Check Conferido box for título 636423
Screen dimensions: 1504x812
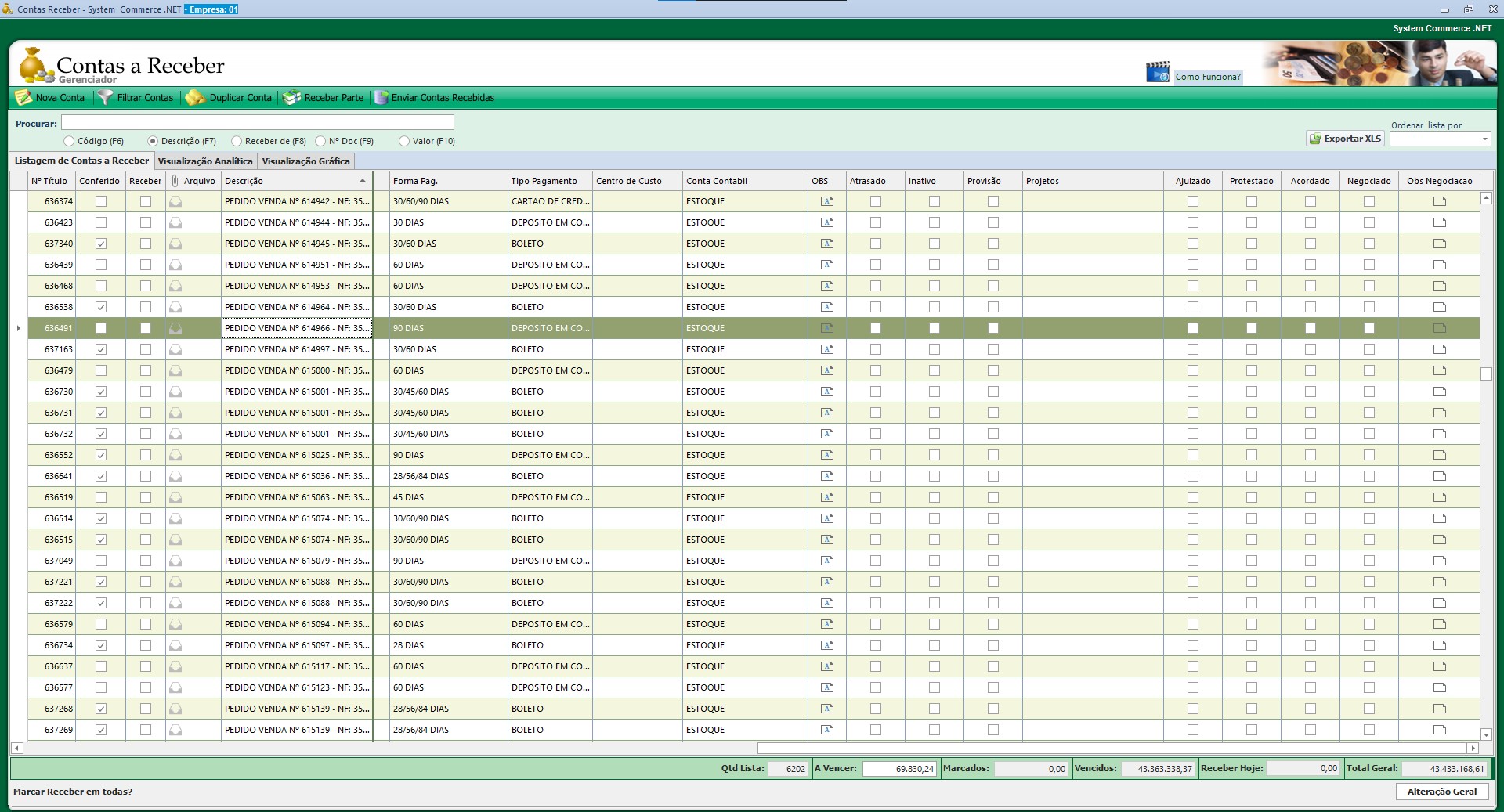tap(101, 222)
